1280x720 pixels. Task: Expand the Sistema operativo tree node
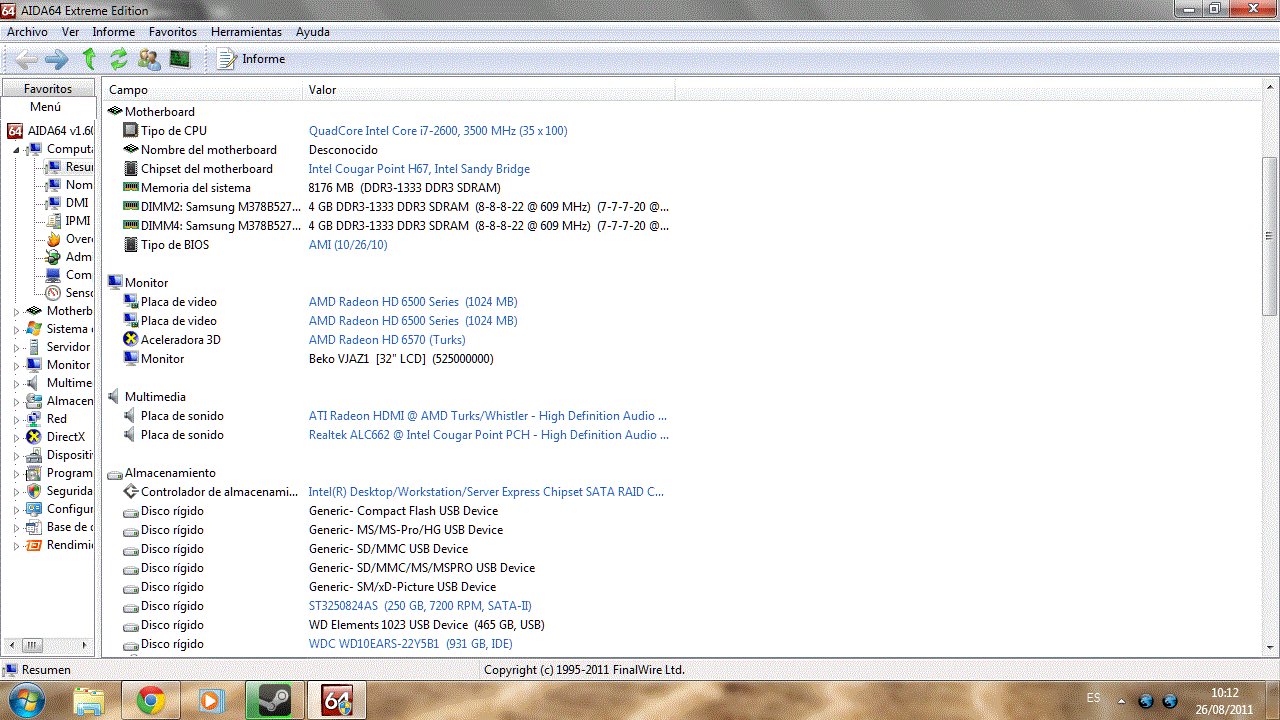click(x=17, y=329)
